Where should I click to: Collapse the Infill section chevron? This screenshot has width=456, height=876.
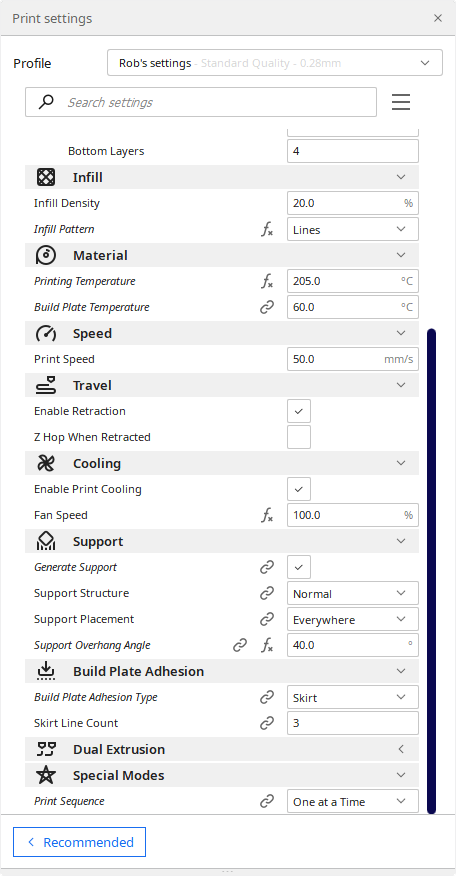pyautogui.click(x=401, y=177)
